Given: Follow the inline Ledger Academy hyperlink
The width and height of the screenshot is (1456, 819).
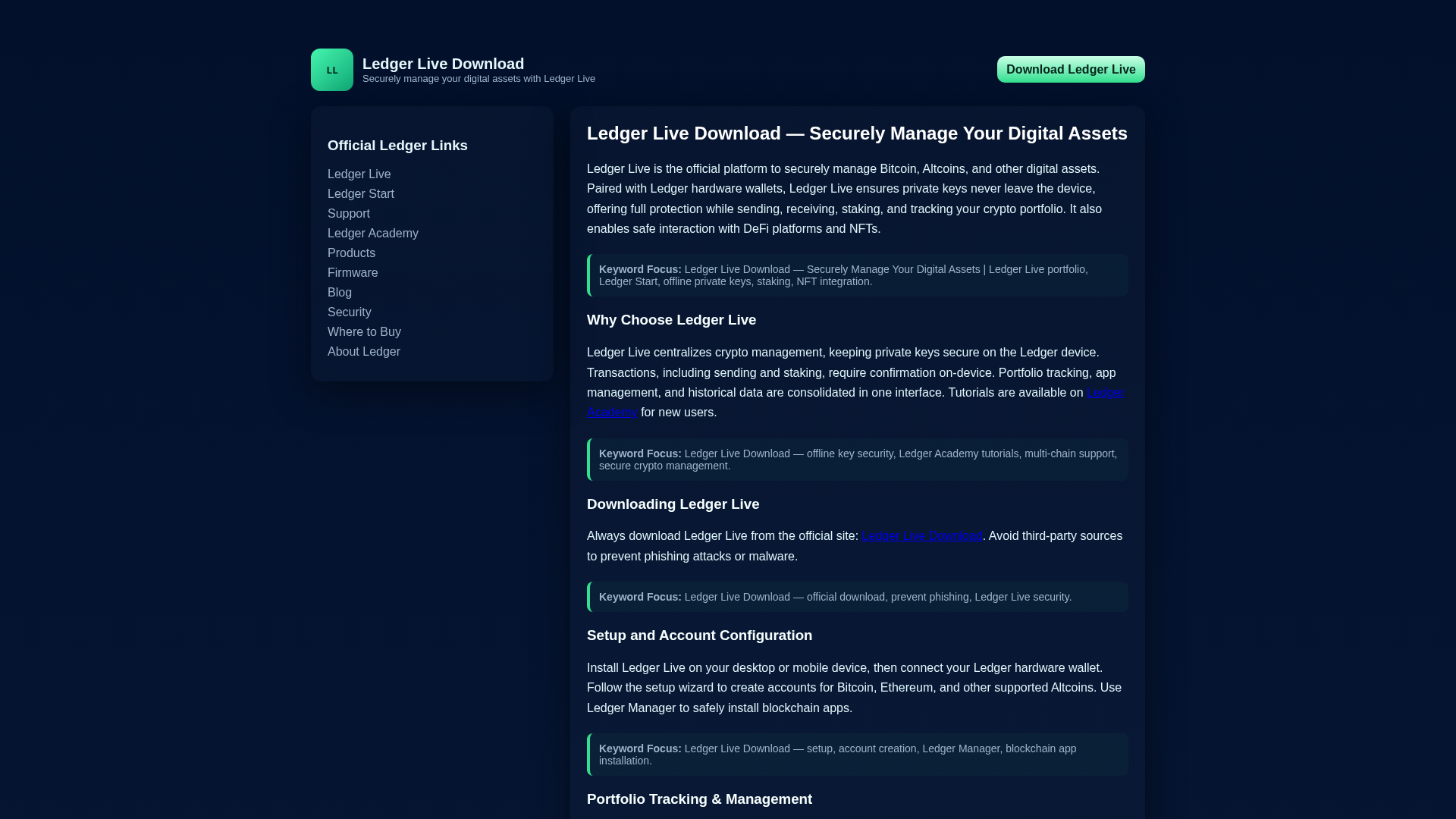Looking at the screenshot, I should (x=1105, y=393).
